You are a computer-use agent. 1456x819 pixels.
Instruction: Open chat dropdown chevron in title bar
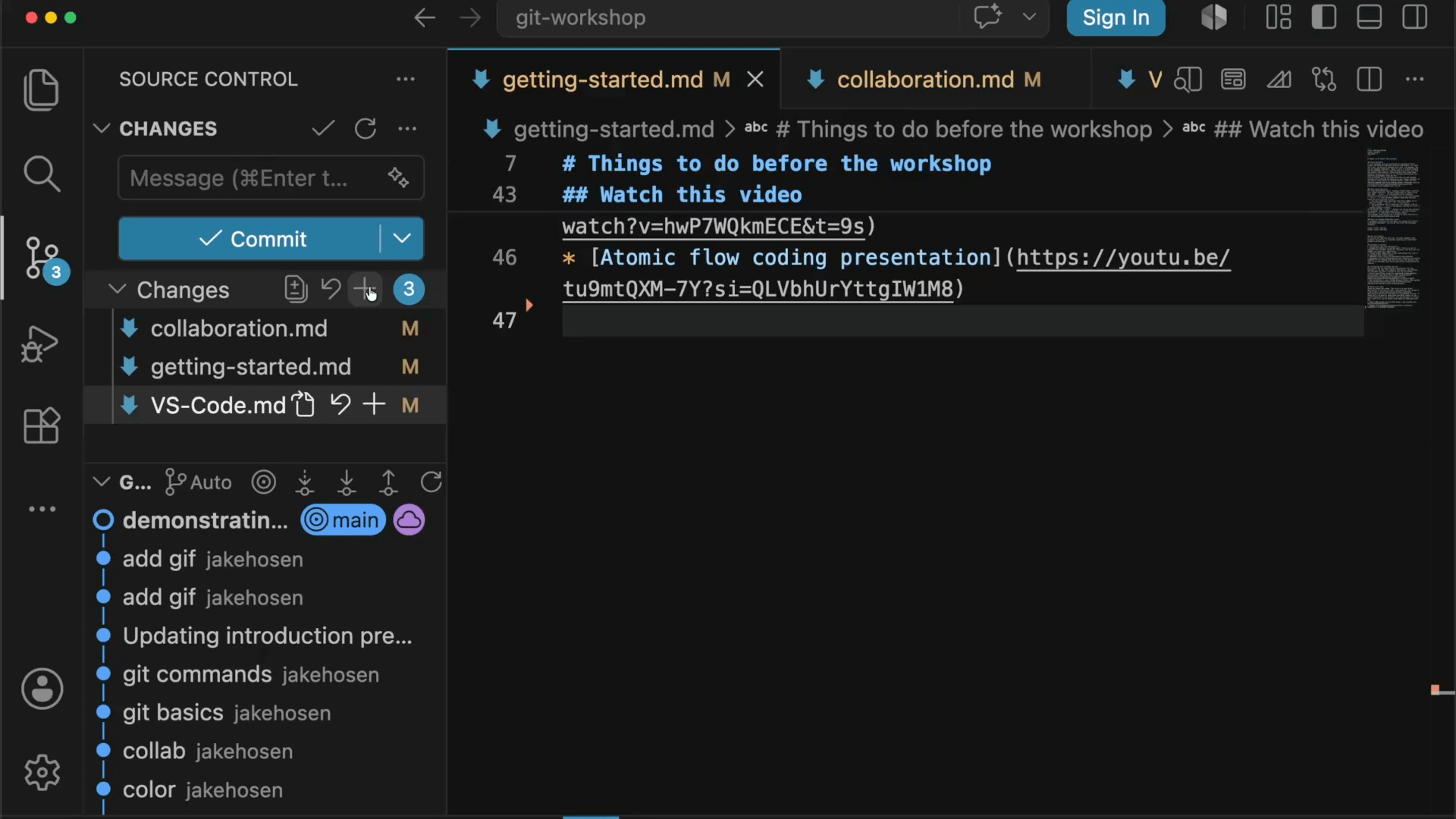click(1029, 17)
